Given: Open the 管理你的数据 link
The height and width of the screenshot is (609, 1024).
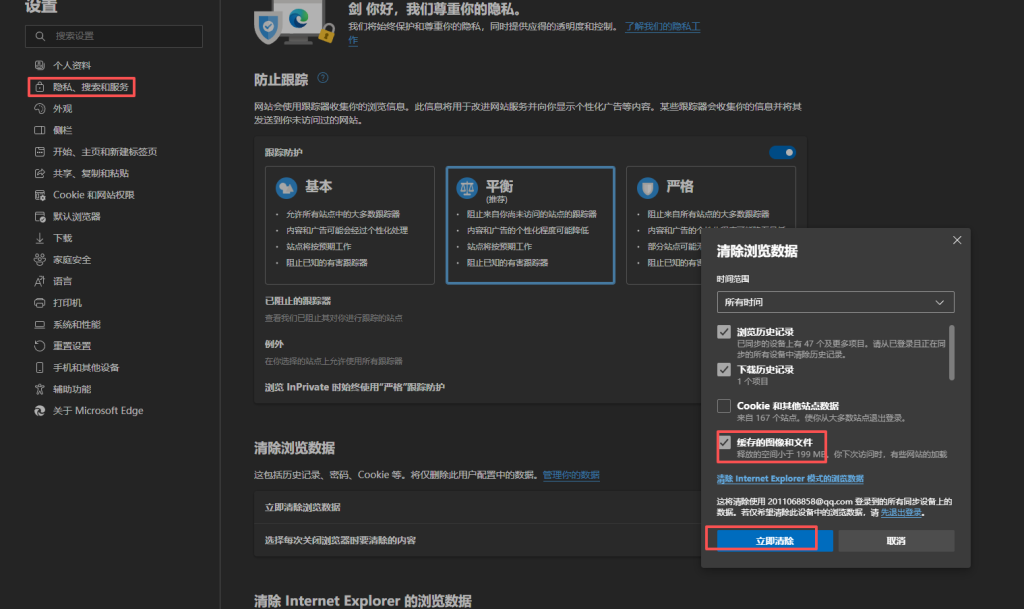Looking at the screenshot, I should (571, 475).
